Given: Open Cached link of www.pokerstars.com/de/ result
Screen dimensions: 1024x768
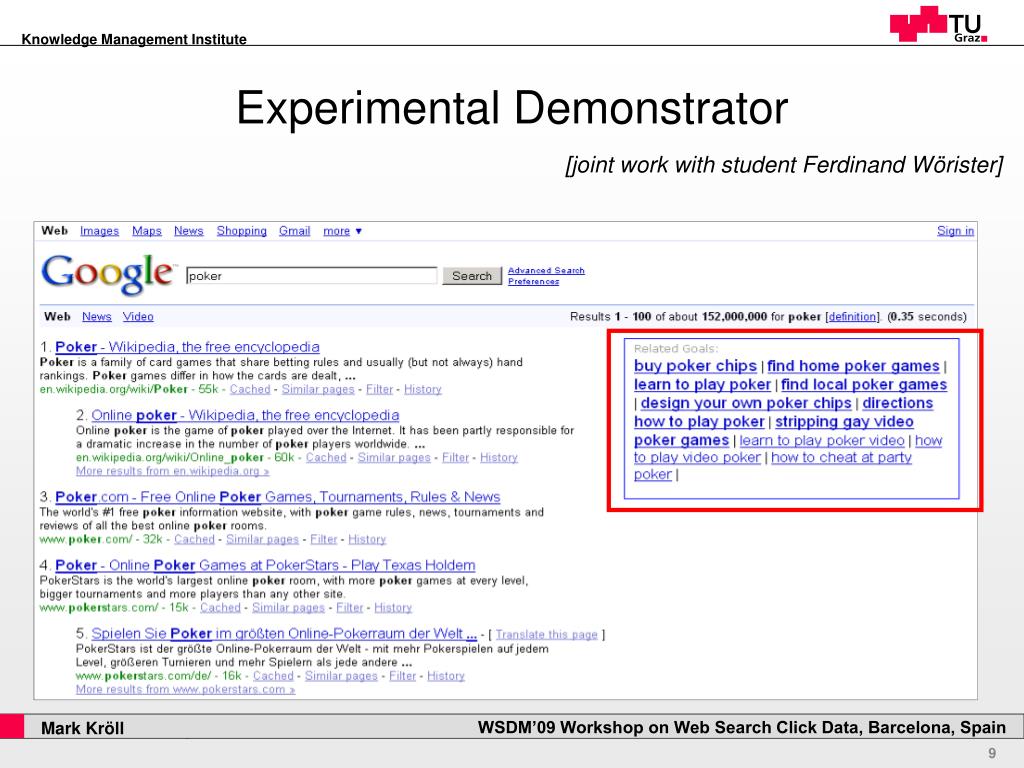Looking at the screenshot, I should (273, 676).
